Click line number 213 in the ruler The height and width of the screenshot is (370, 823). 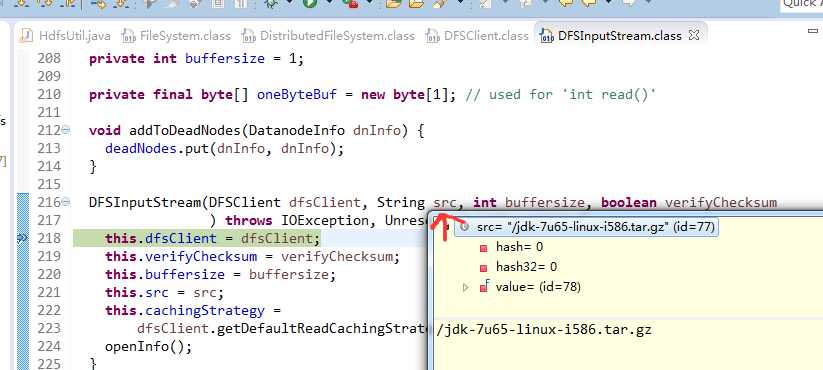(x=48, y=149)
